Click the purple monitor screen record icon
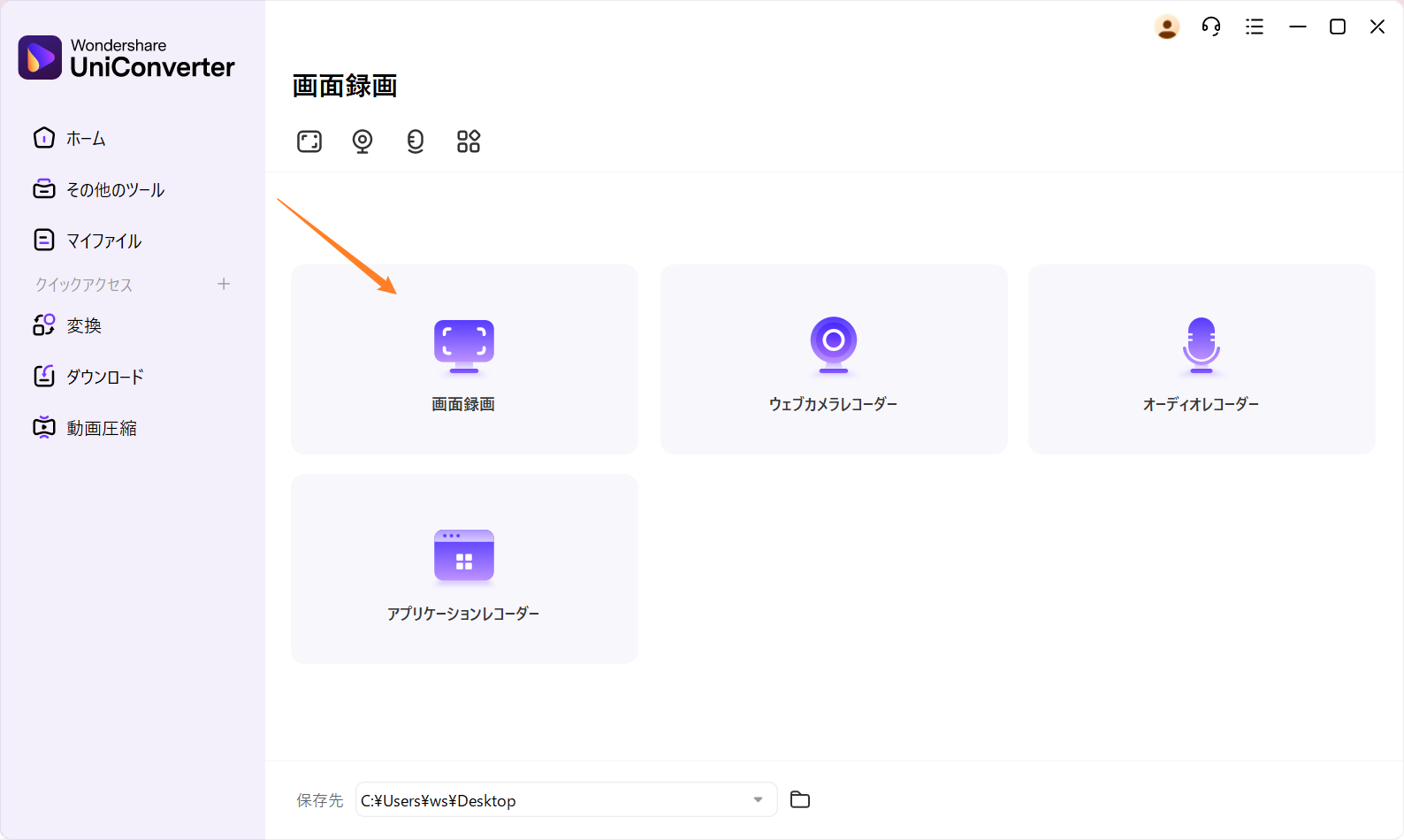Viewport: 1404px width, 840px height. tap(464, 346)
